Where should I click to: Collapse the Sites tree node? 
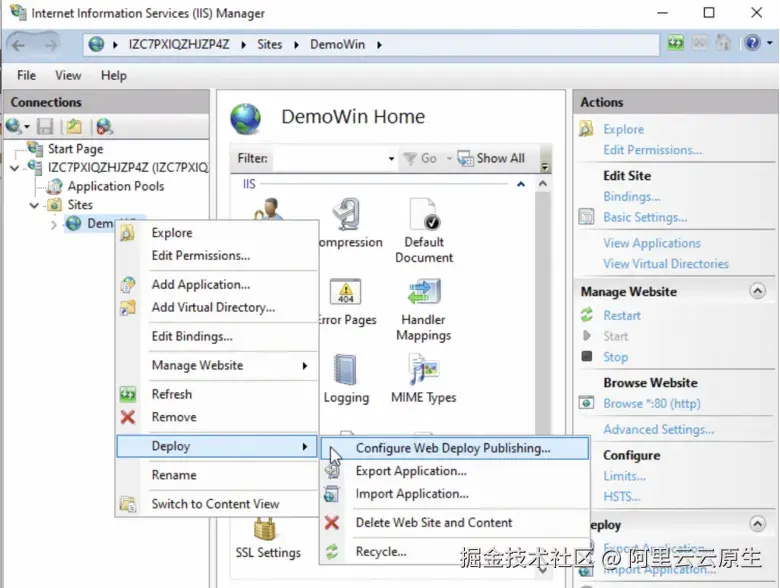coord(34,205)
